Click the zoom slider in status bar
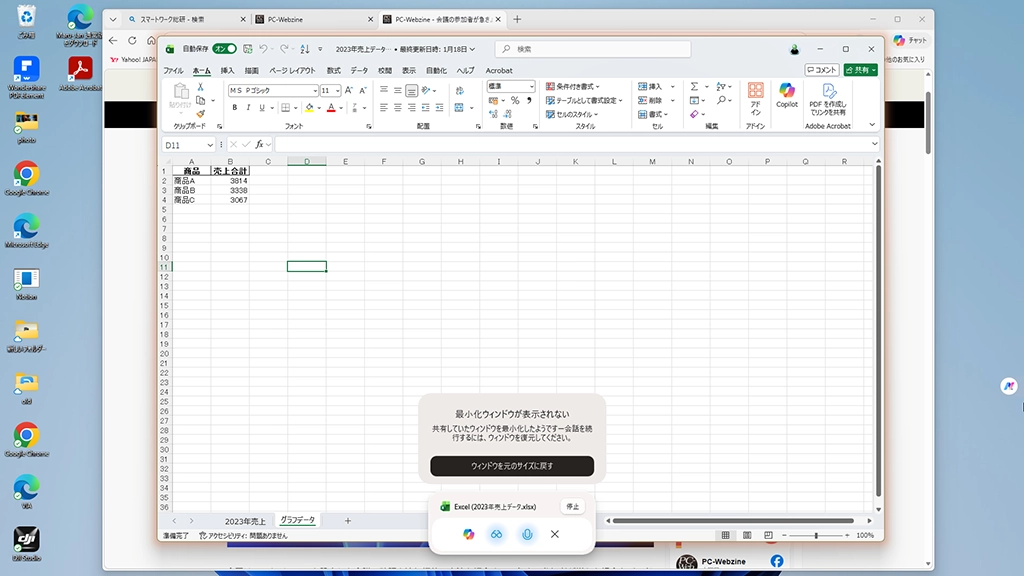The width and height of the screenshot is (1024, 576). click(x=816, y=536)
